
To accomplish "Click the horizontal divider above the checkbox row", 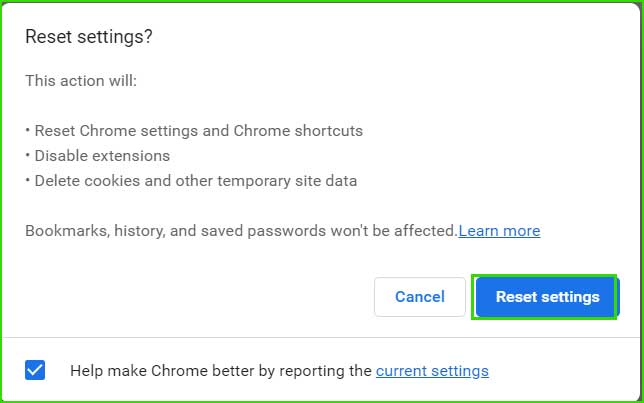I will coord(322,338).
